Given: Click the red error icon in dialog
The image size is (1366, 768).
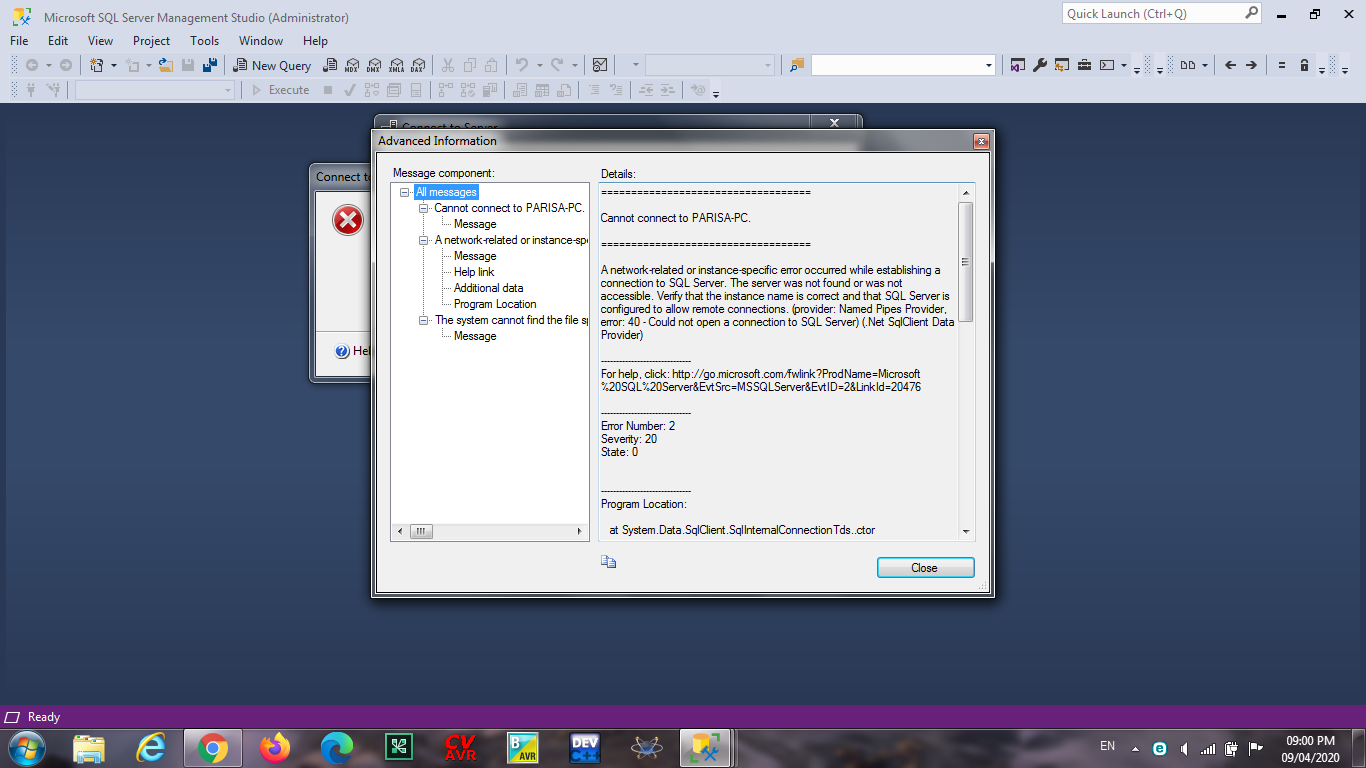Looking at the screenshot, I should click(347, 220).
